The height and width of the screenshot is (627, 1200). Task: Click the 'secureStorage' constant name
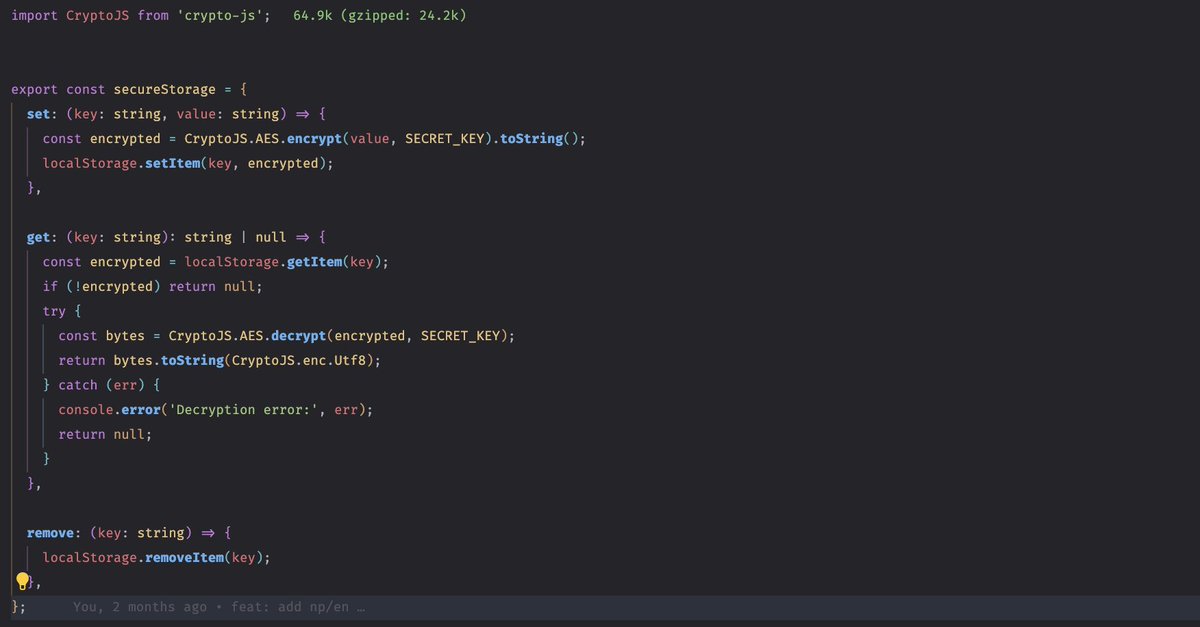(164, 89)
